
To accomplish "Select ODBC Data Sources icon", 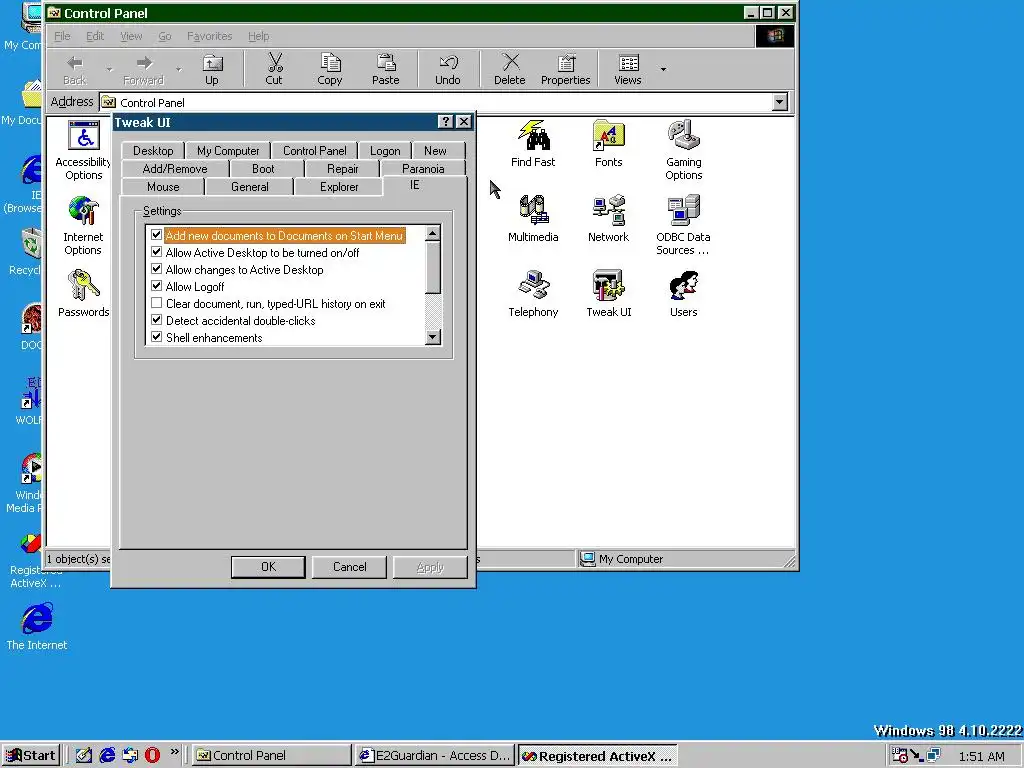I will click(683, 225).
